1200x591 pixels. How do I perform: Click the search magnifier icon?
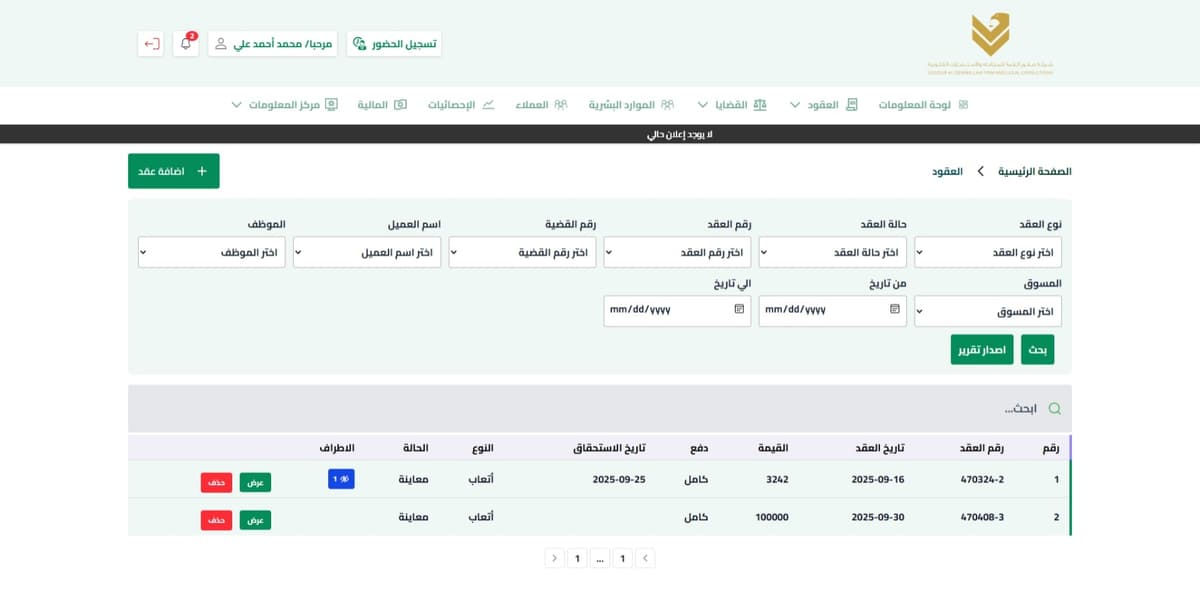click(1053, 409)
